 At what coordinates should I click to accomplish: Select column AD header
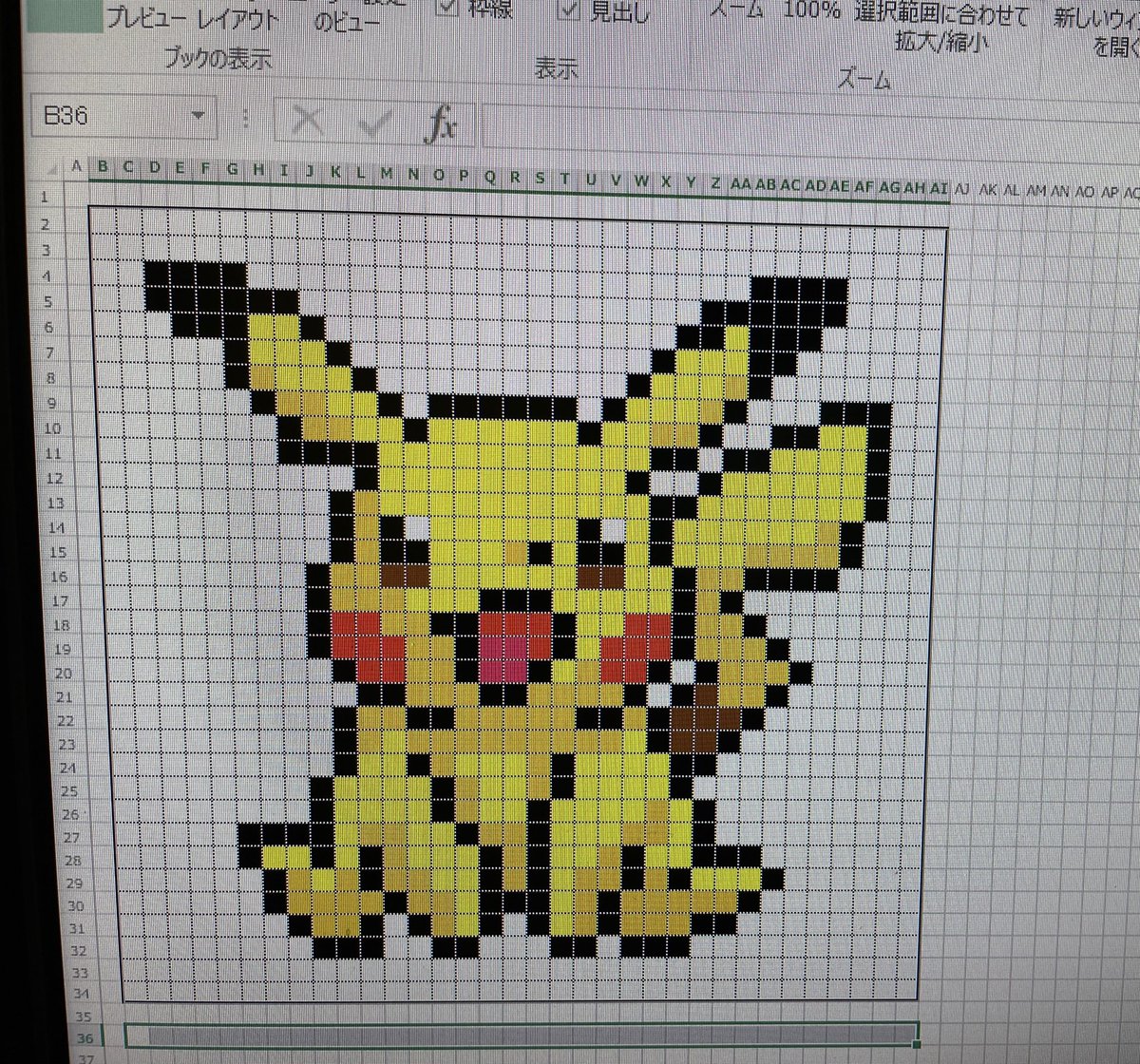click(x=815, y=184)
